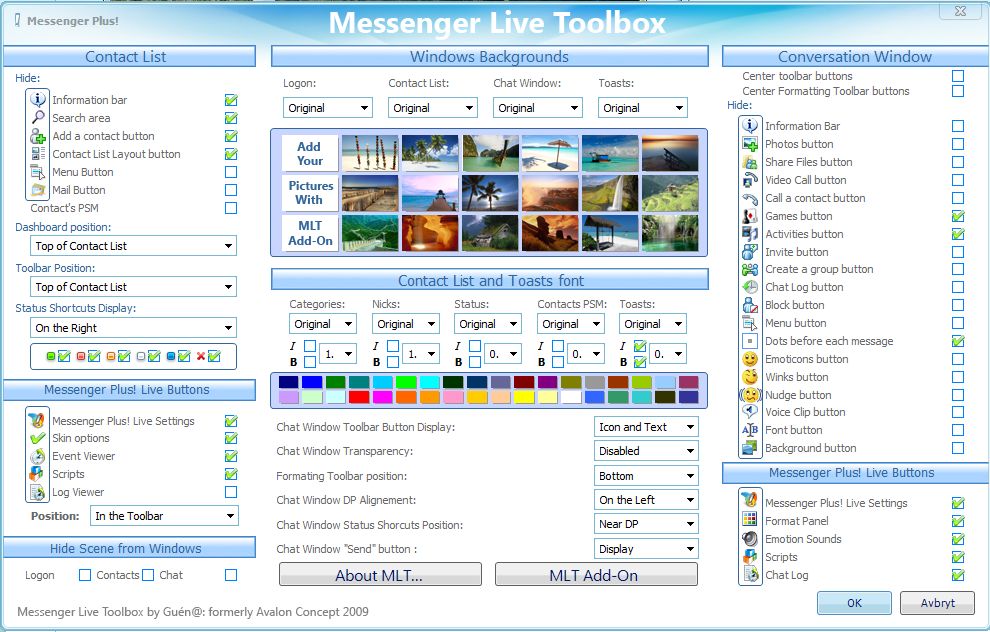Click the Font button icon
Image resolution: width=990 pixels, height=632 pixels.
click(x=750, y=430)
